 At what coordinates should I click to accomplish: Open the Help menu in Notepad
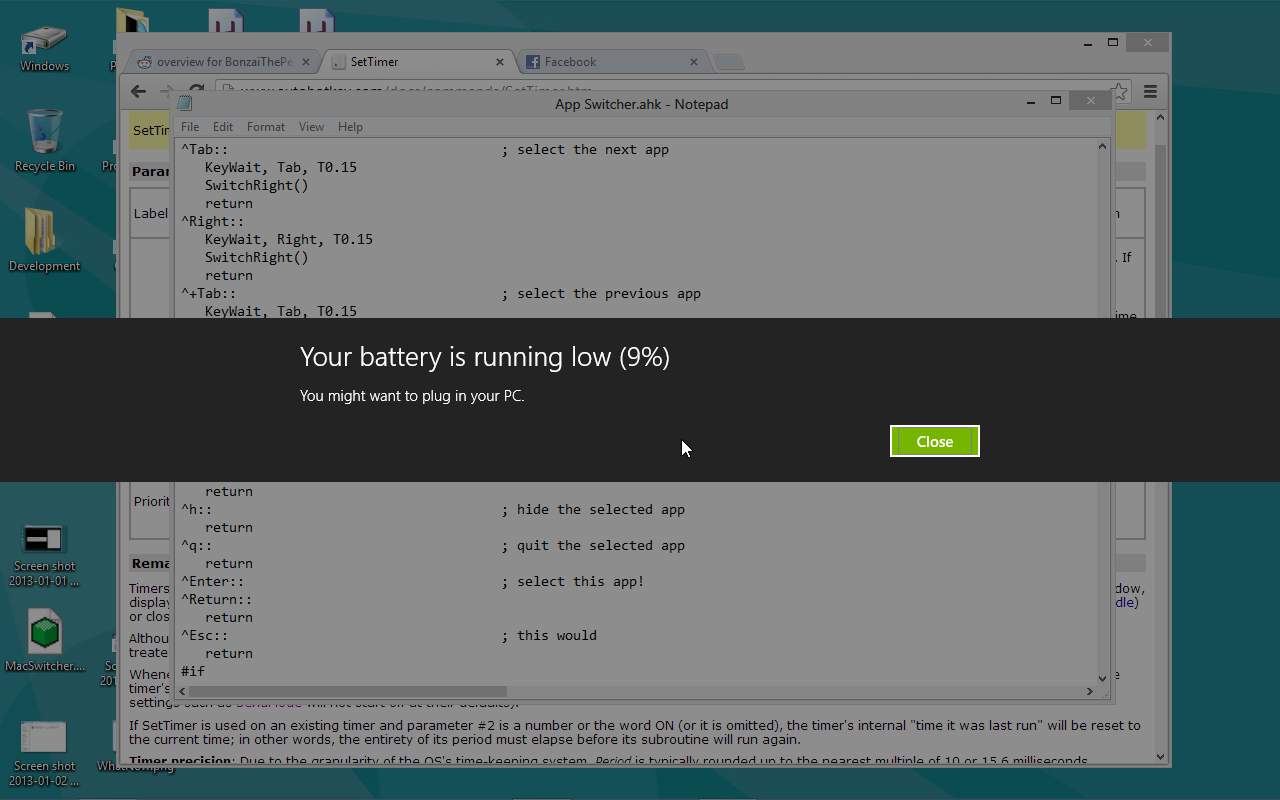350,127
